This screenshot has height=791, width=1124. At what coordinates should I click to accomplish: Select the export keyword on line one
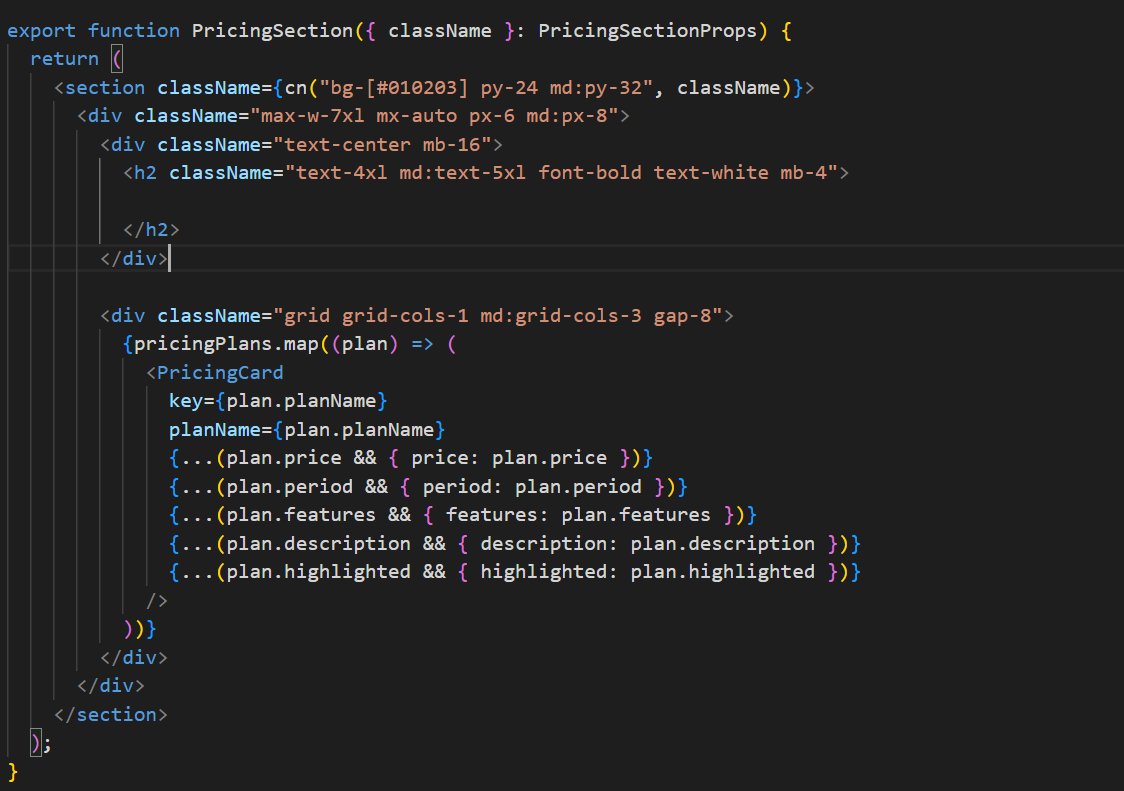pos(41,30)
